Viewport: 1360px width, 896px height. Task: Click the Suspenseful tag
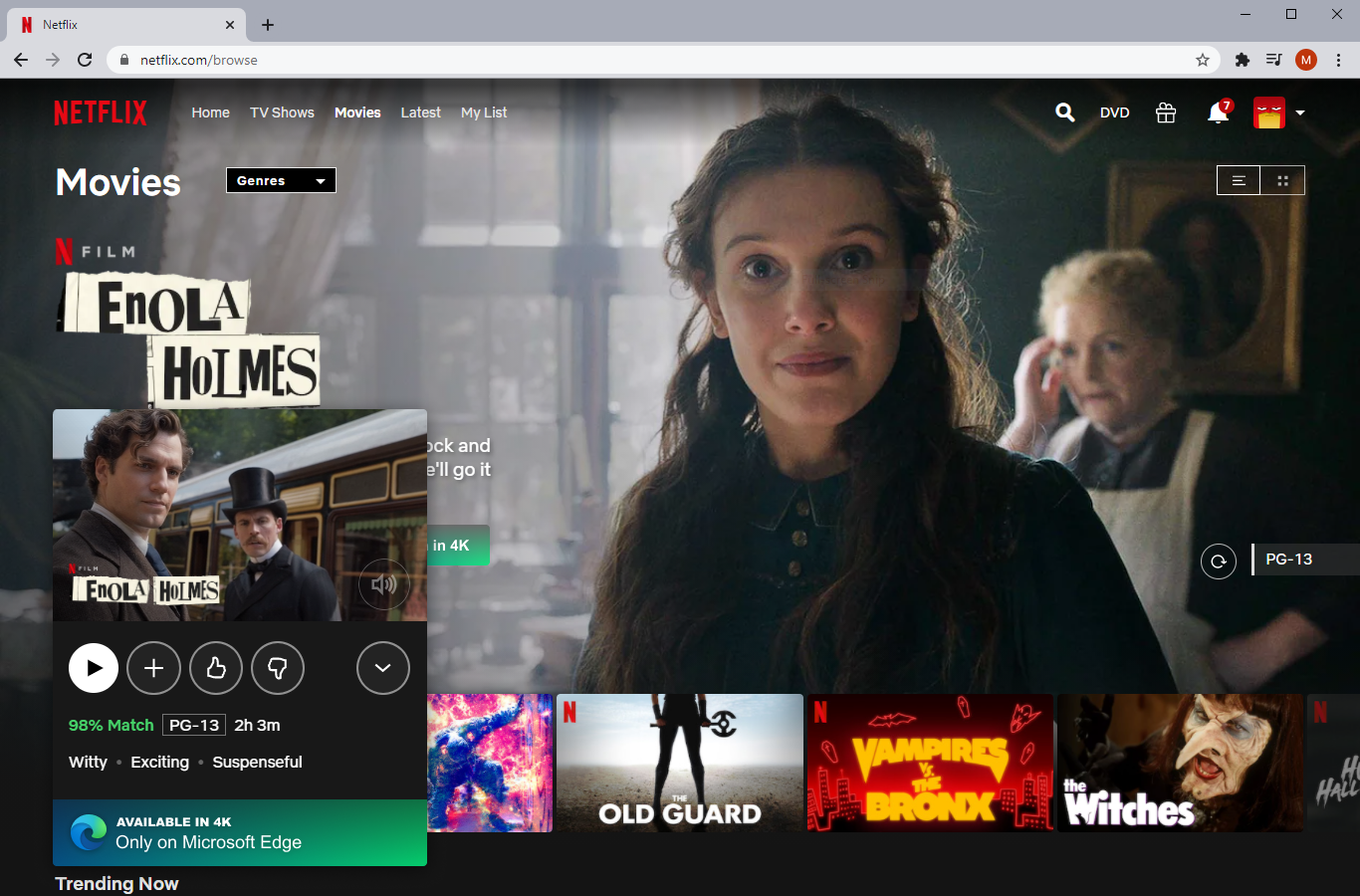pos(257,762)
